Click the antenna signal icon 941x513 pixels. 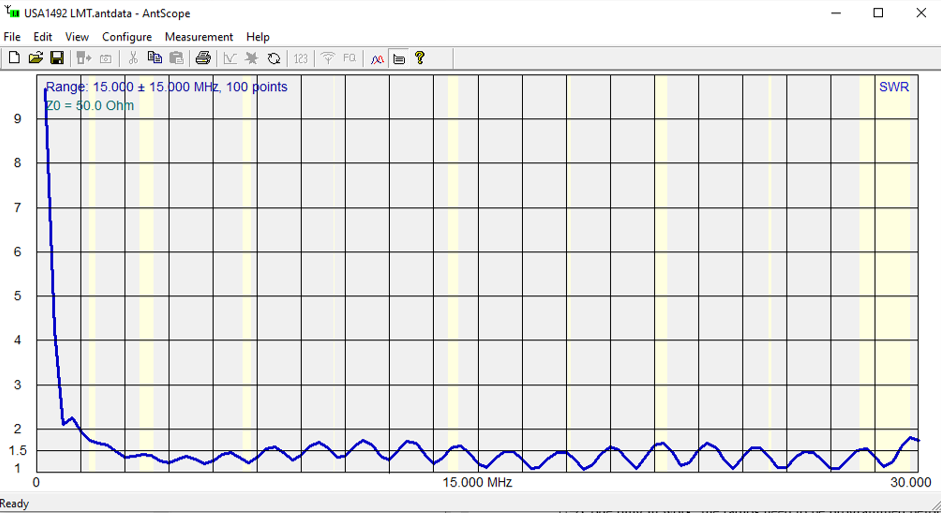point(328,58)
